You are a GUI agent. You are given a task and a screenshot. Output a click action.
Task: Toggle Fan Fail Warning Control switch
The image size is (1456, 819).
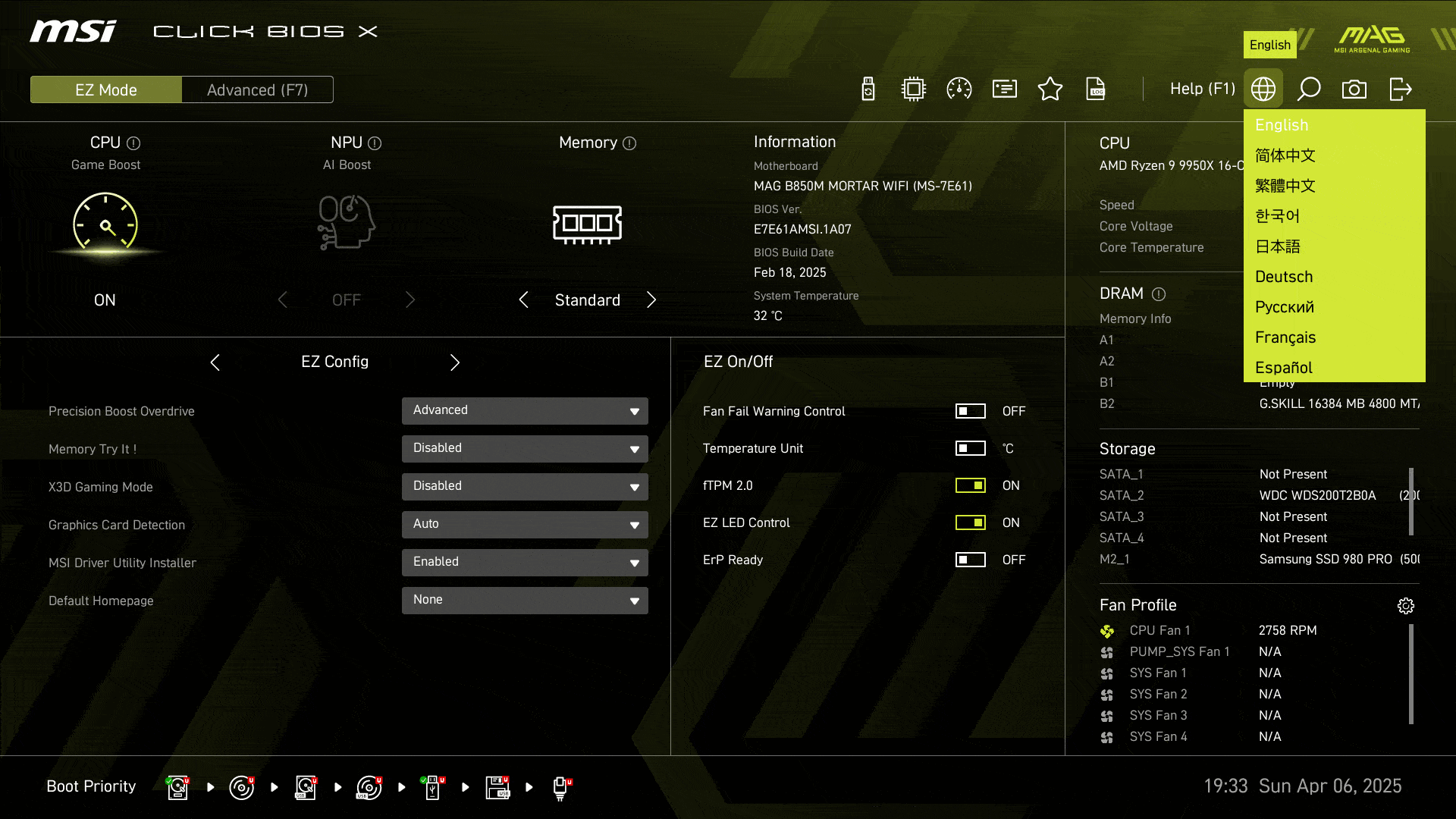(971, 411)
